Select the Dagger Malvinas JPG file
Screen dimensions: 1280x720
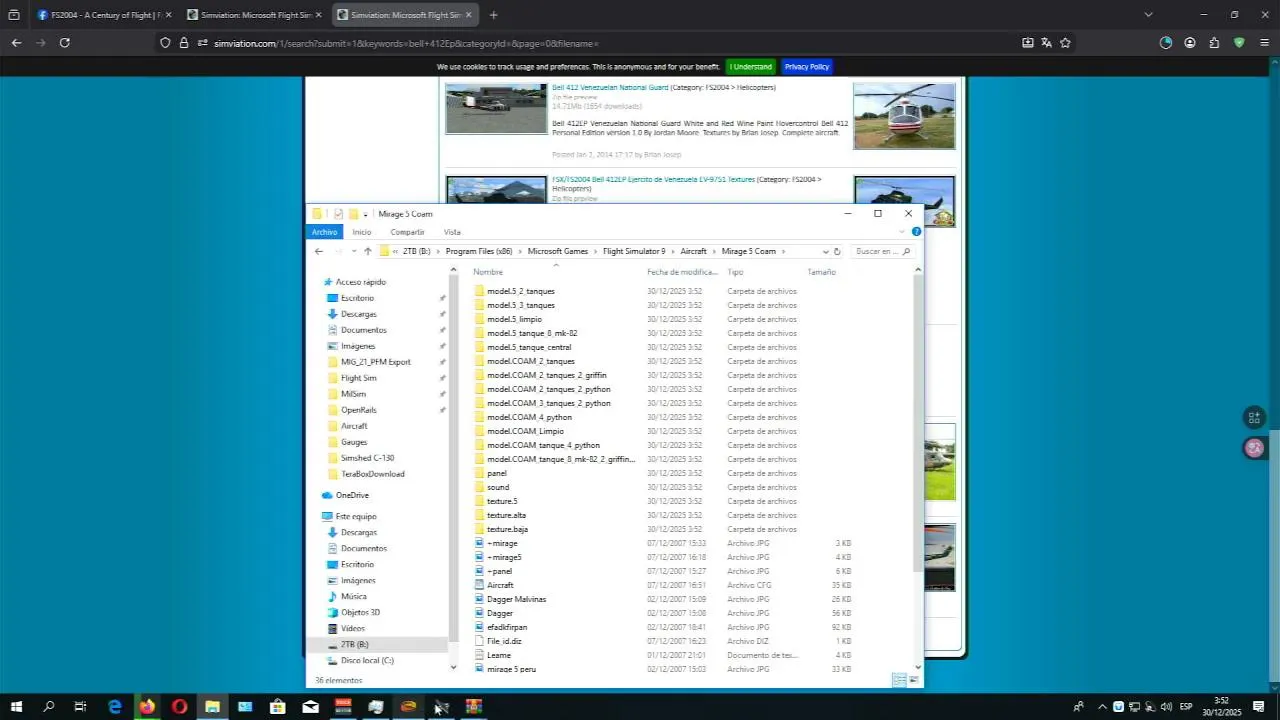(516, 599)
